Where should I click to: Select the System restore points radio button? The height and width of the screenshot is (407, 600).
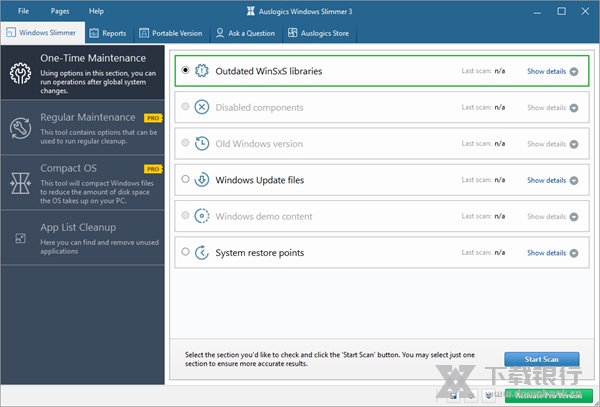click(x=186, y=252)
